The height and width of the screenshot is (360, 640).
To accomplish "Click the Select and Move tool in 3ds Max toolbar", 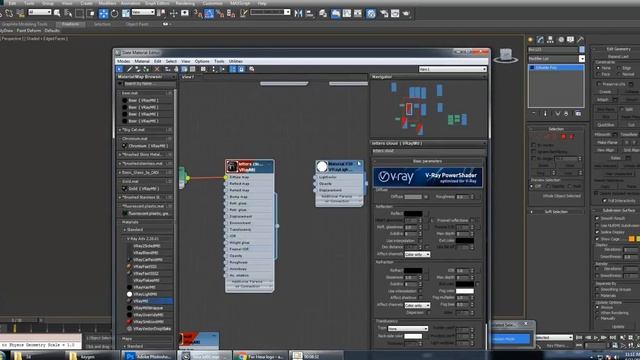I will (104, 13).
